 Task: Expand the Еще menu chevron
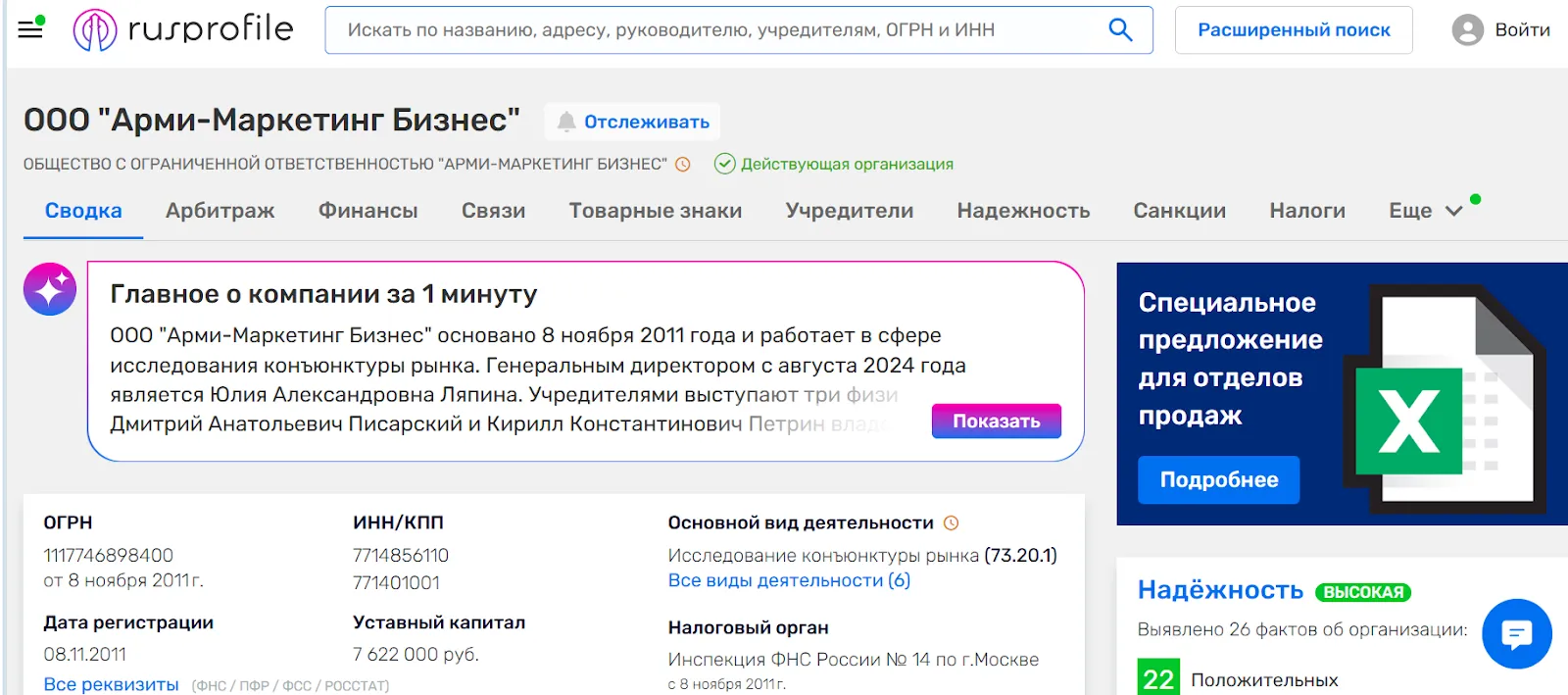pos(1454,211)
